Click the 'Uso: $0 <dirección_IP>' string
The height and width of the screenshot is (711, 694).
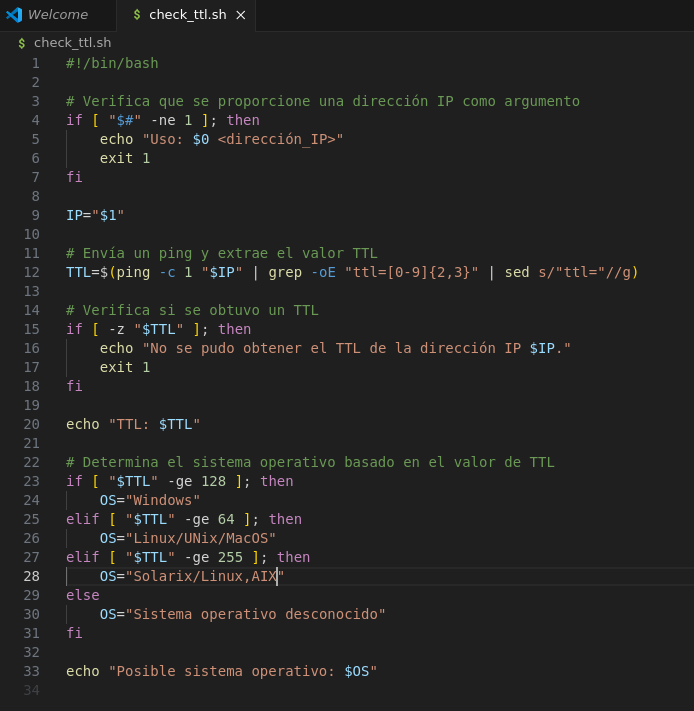(243, 139)
